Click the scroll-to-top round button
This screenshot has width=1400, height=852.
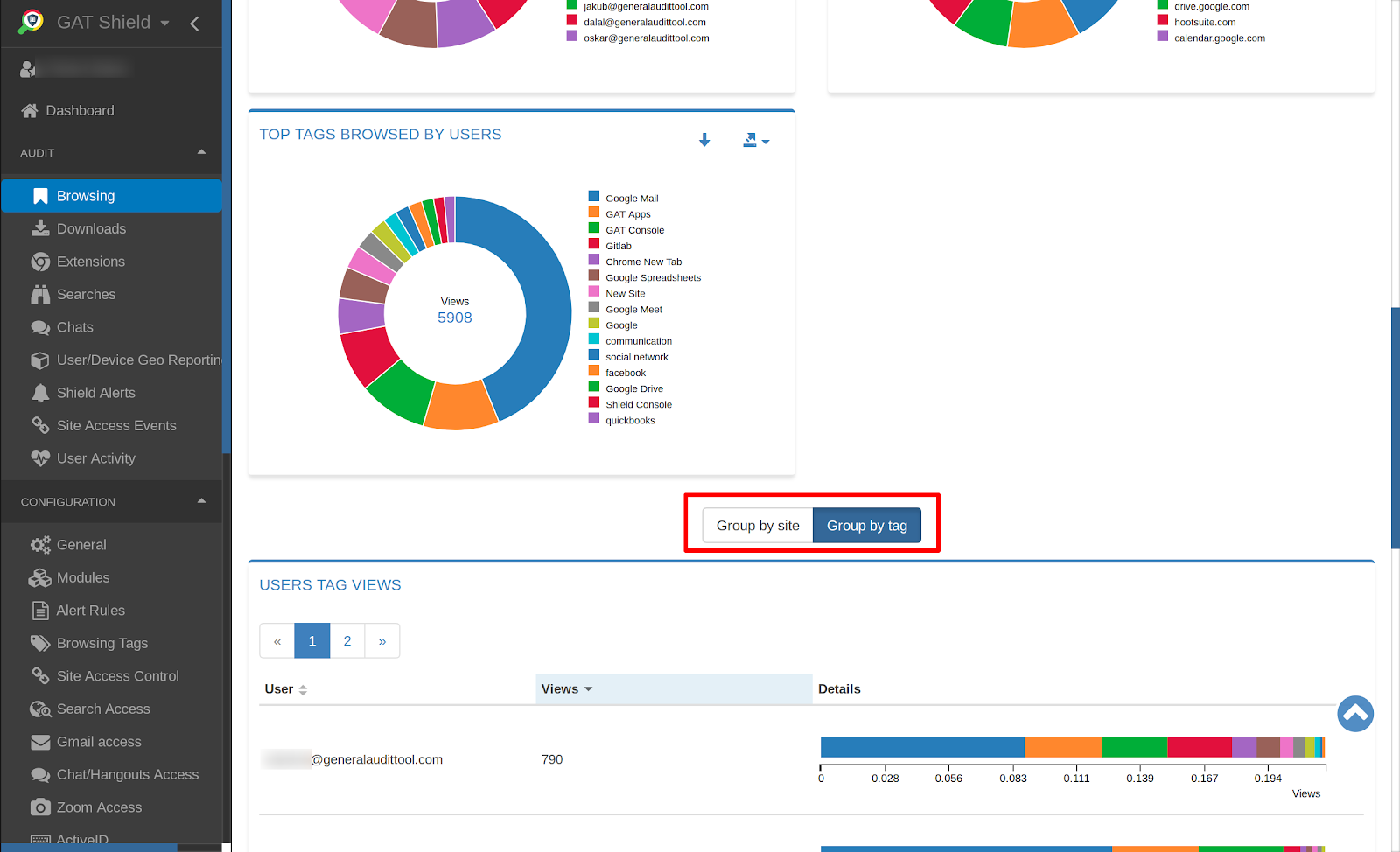(1355, 714)
